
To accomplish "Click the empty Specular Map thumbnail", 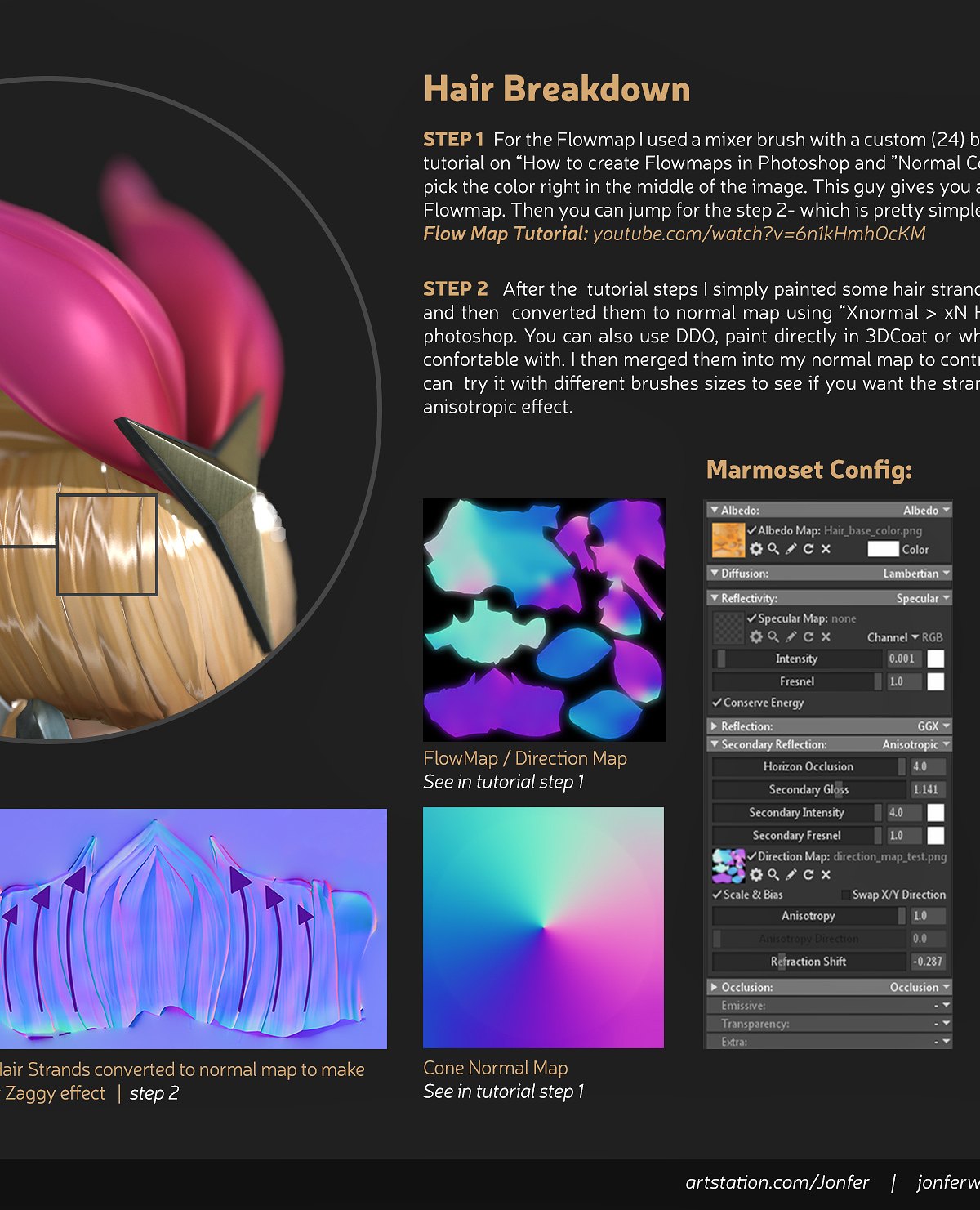I will (728, 628).
